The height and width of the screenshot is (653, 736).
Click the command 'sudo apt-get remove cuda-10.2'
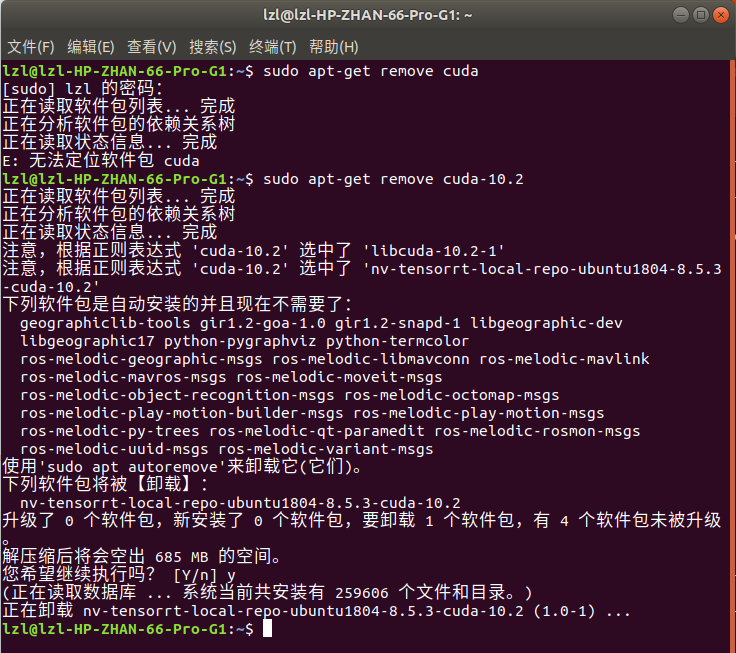[393, 179]
